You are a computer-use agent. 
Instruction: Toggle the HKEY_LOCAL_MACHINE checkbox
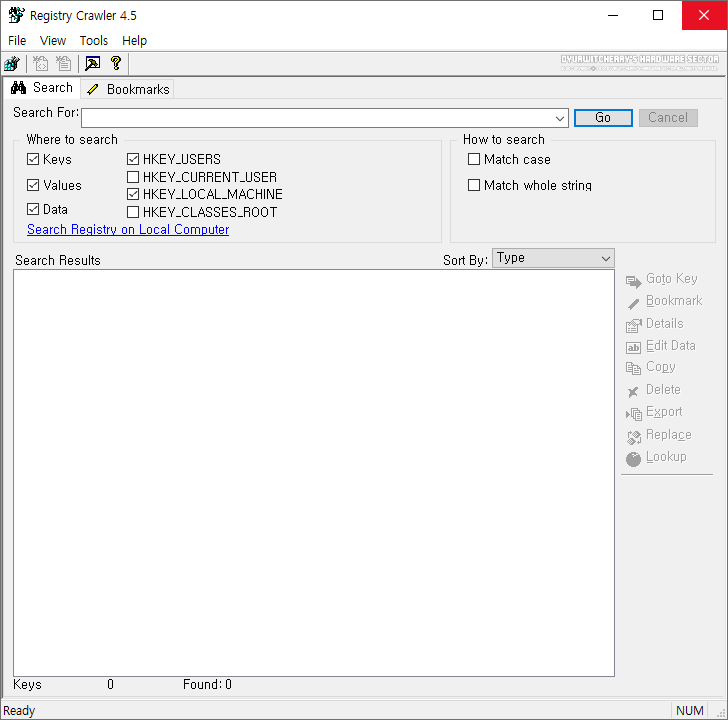pyautogui.click(x=133, y=194)
